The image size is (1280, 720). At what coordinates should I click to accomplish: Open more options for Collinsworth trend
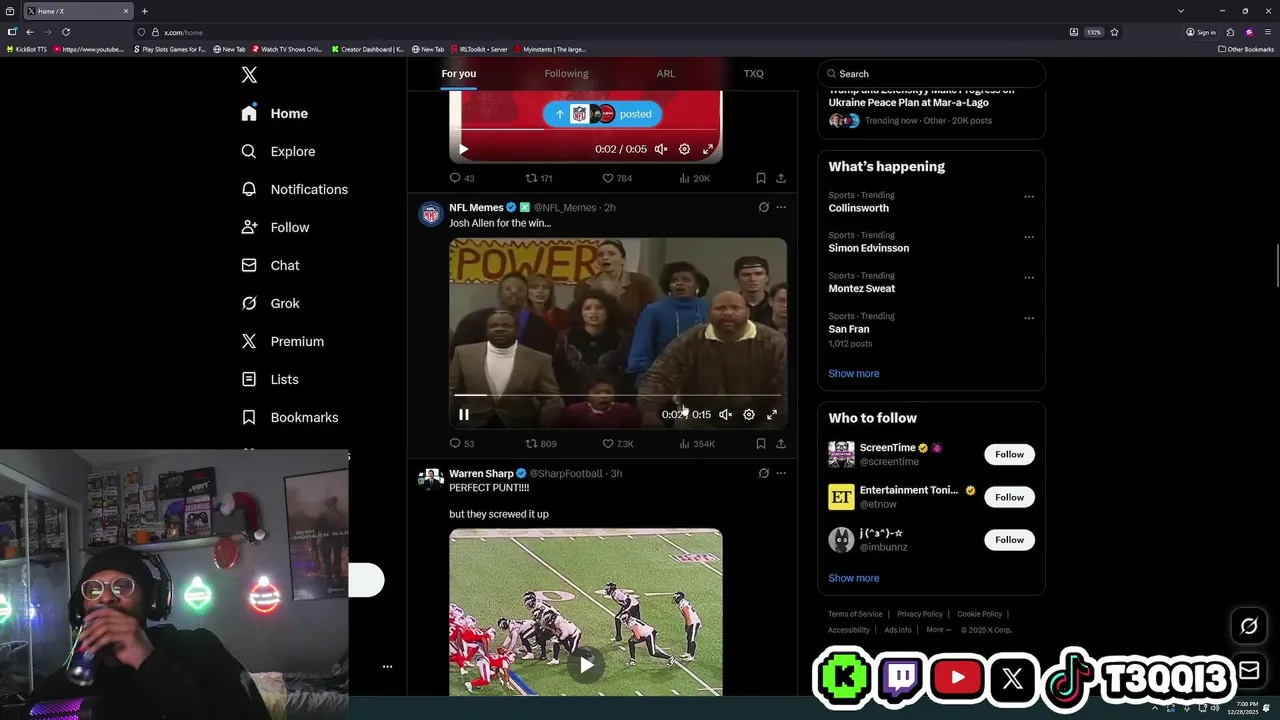tap(1029, 196)
